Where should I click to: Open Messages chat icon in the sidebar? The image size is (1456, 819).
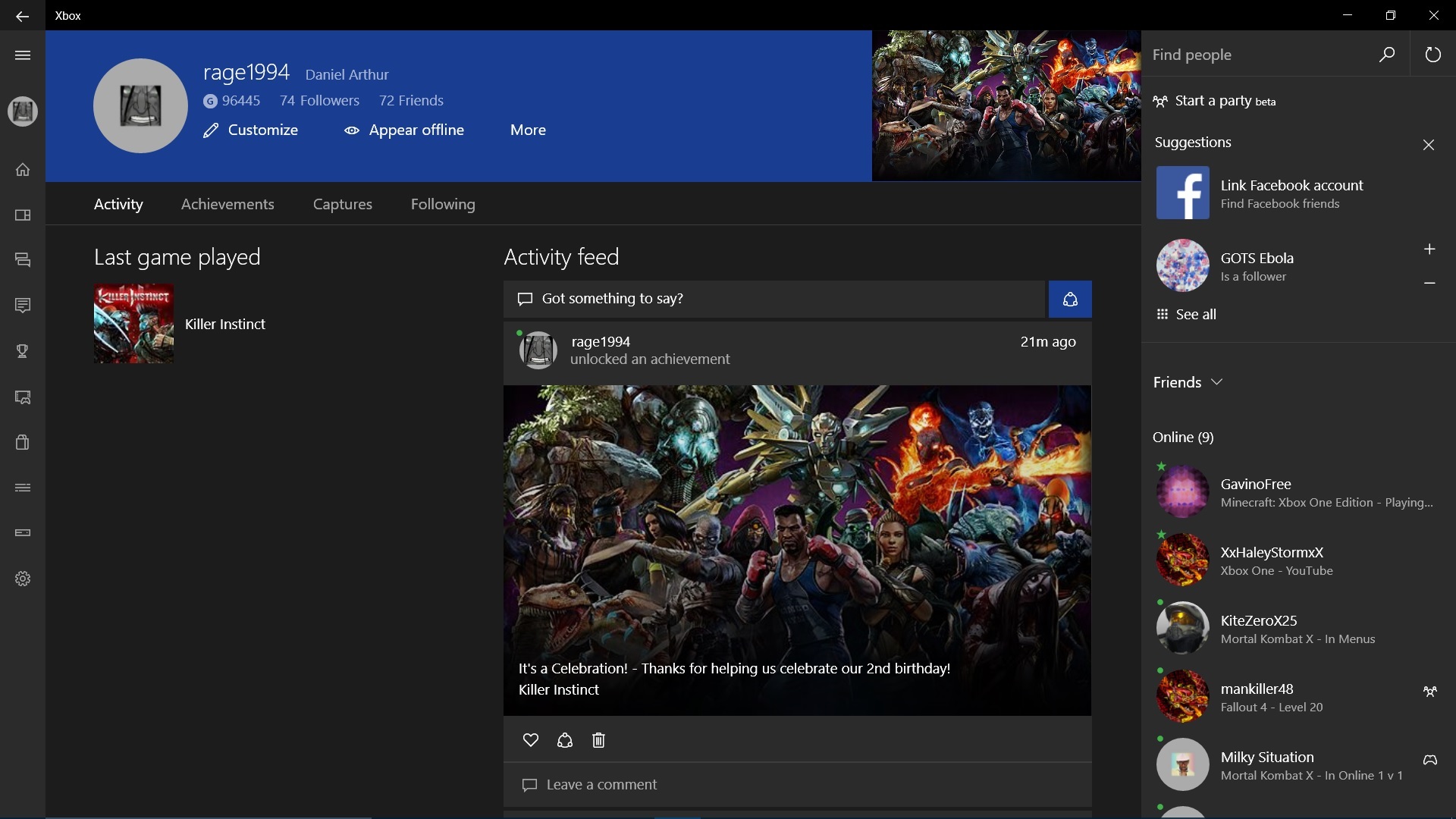(23, 260)
